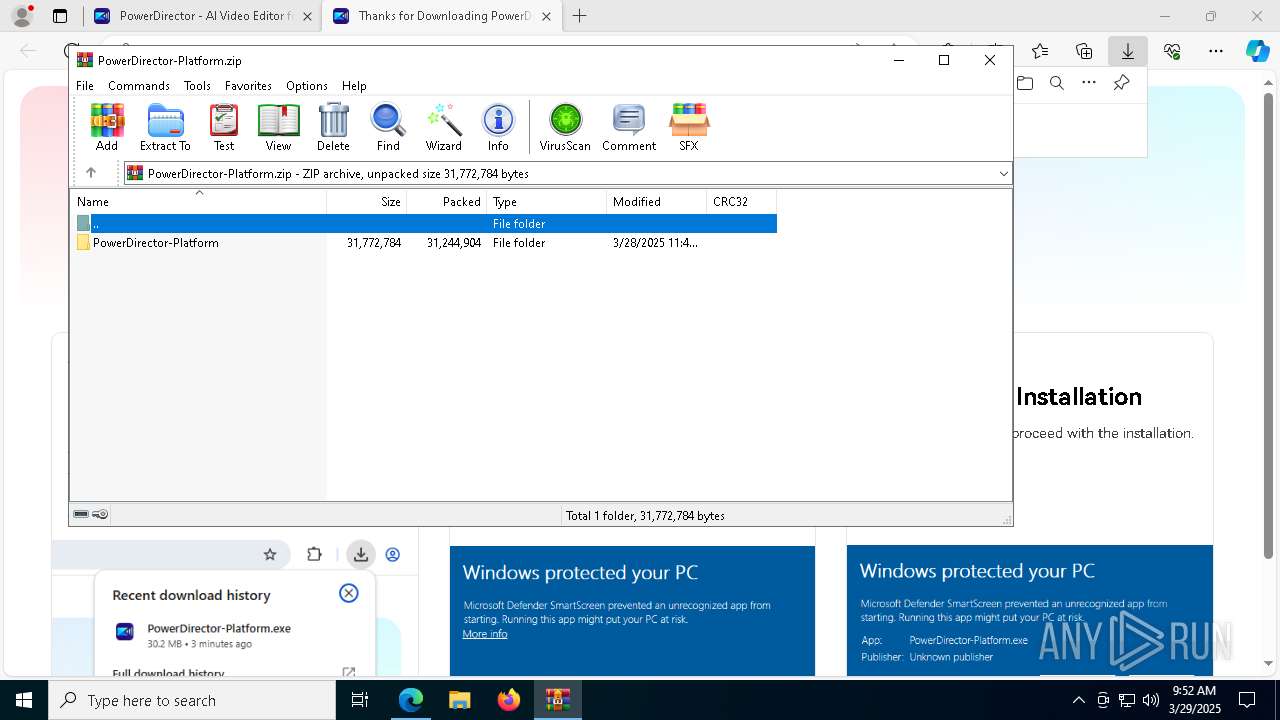
Task: Open the File menu in WinRAR
Action: pos(85,86)
